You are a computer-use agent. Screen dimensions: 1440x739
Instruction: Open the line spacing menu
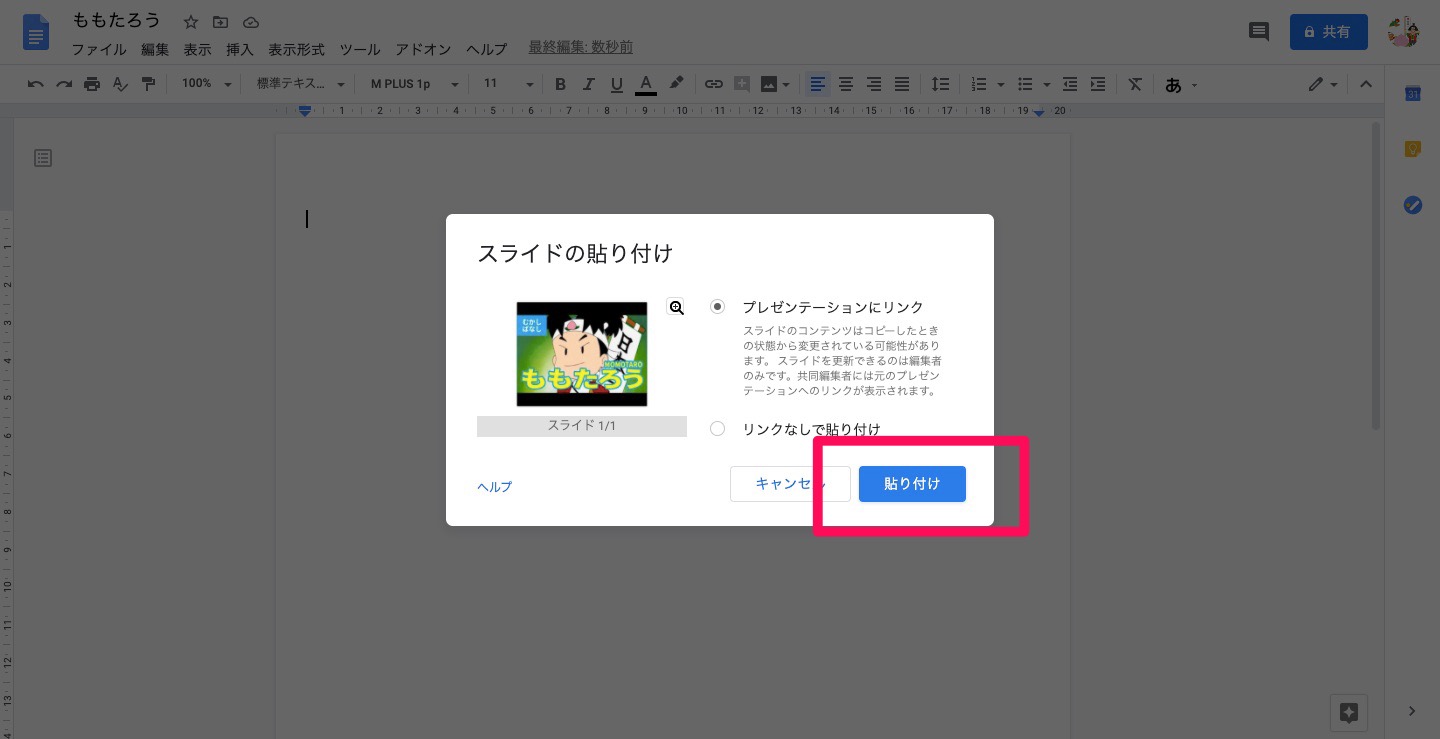(940, 84)
